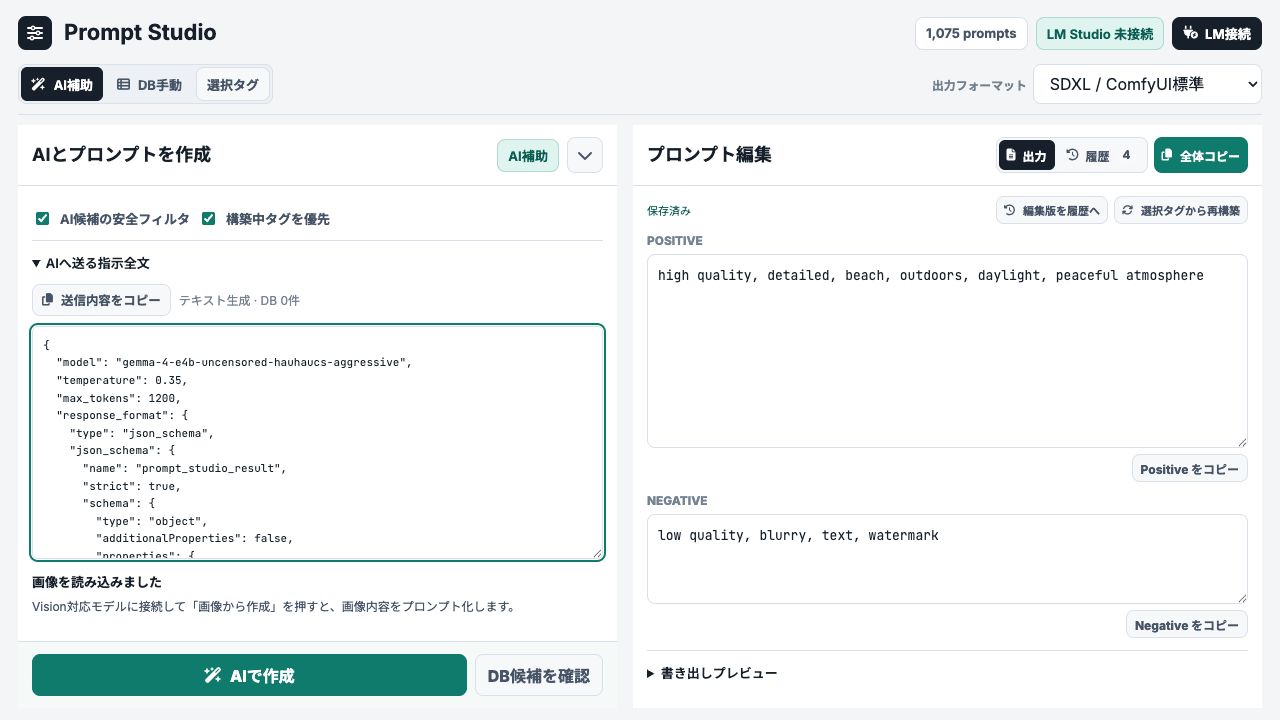Click into the NEGATIVE prompt text area
Screen dimensions: 1280x720
[x=947, y=559]
